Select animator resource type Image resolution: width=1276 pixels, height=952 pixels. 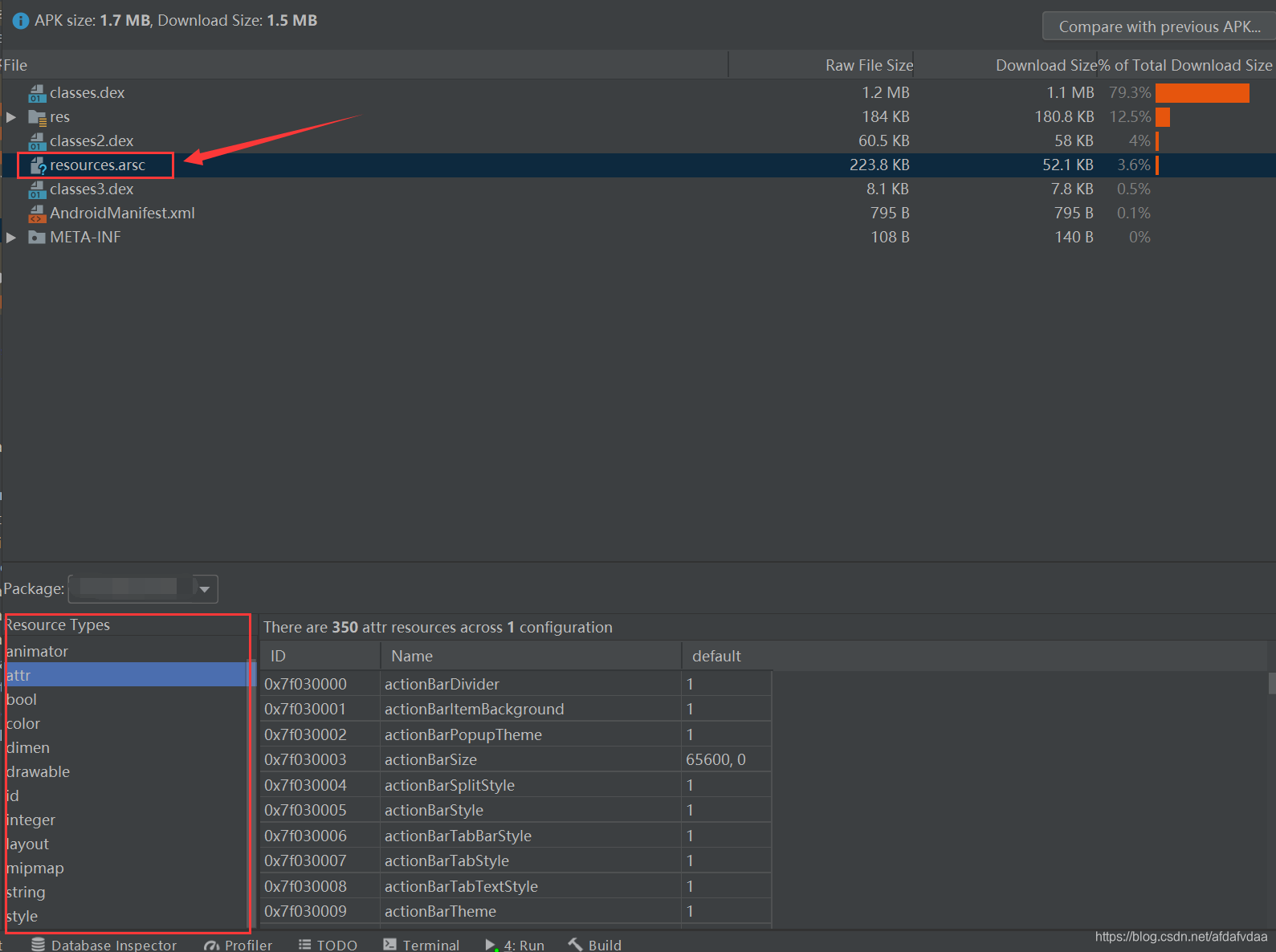tap(127, 651)
